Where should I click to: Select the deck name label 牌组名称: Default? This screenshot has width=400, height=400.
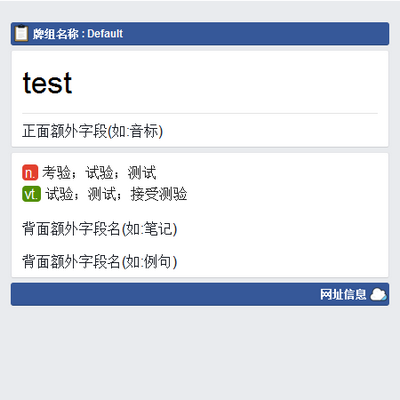[78, 34]
